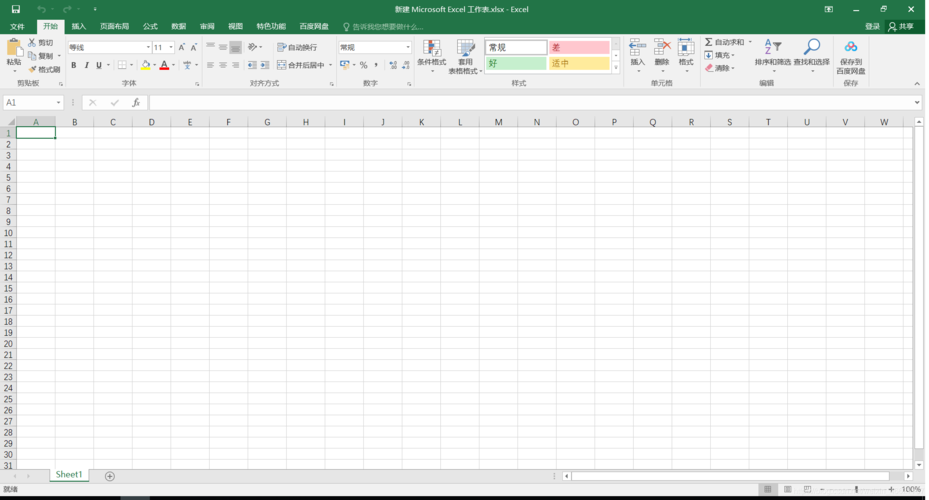Toggle italic formatting

coord(87,65)
